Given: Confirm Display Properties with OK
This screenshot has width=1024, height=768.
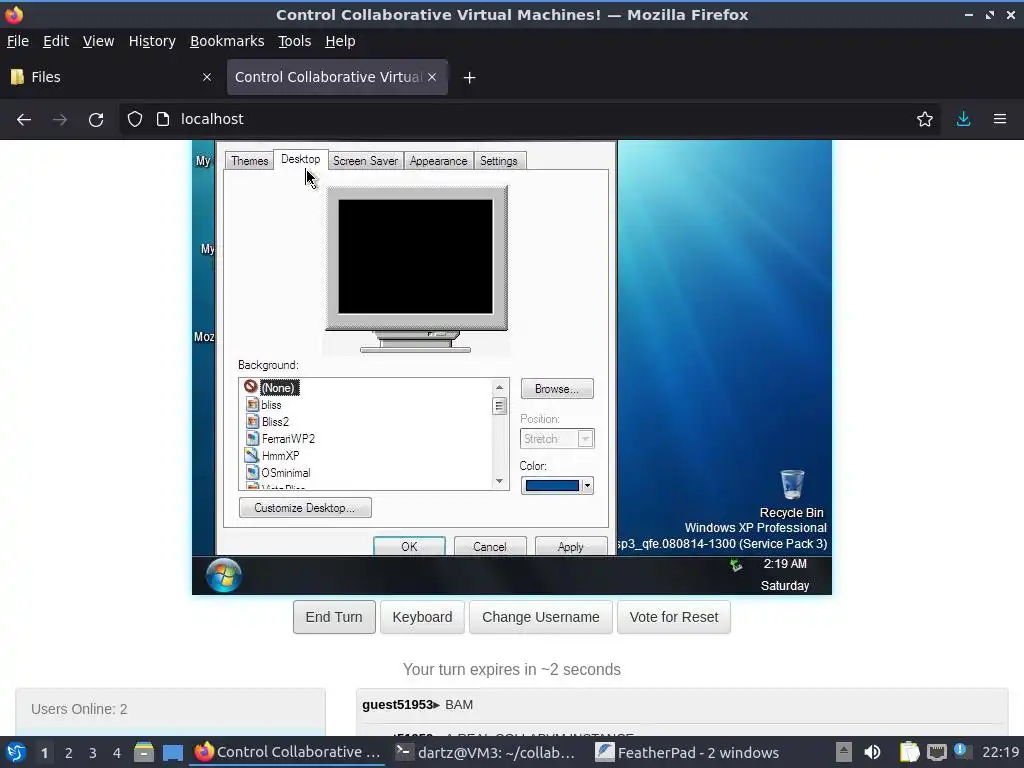Looking at the screenshot, I should pyautogui.click(x=409, y=546).
